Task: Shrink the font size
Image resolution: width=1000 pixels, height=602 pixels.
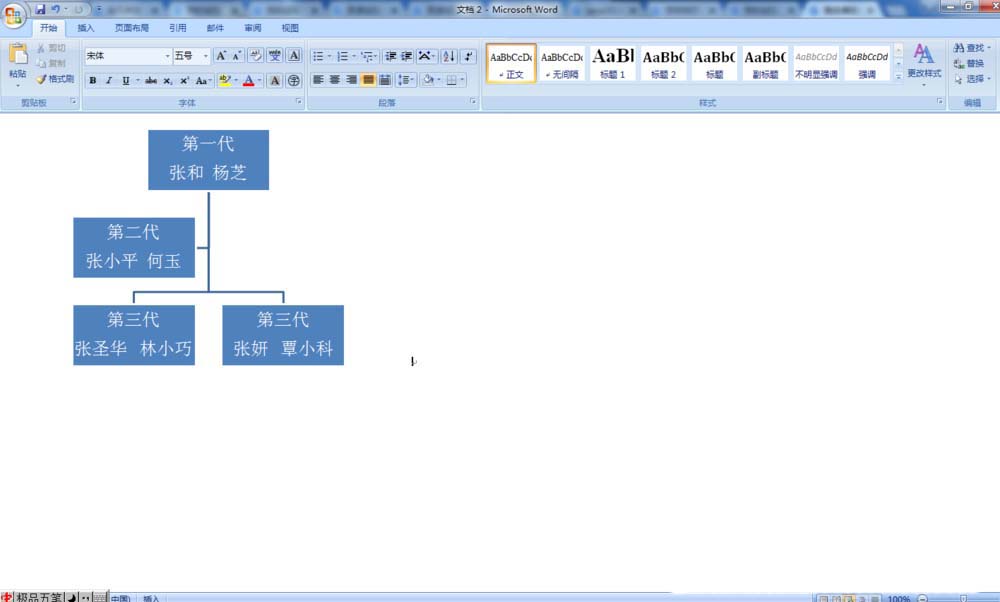Action: (x=237, y=55)
